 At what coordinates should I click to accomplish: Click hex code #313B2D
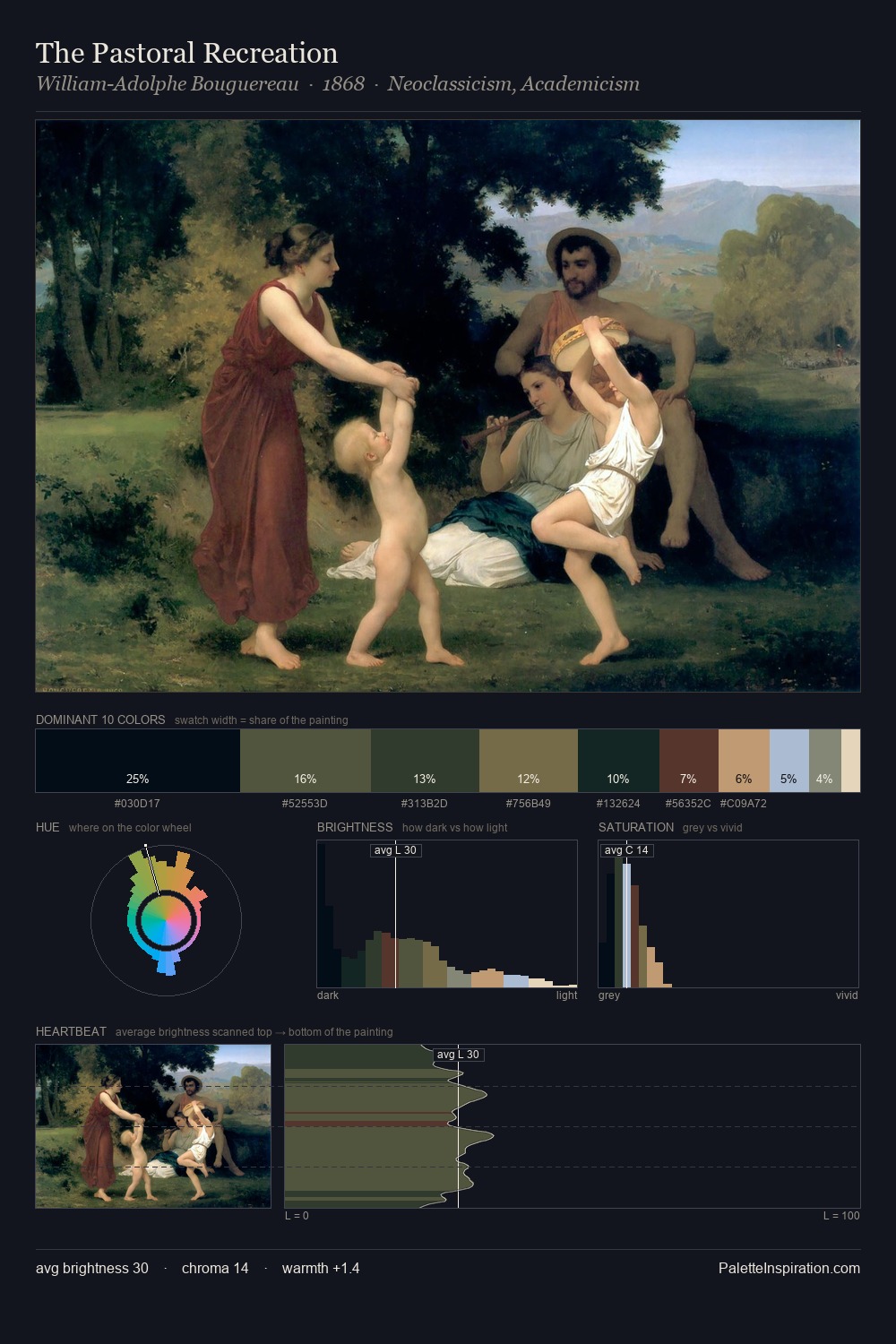coord(425,804)
